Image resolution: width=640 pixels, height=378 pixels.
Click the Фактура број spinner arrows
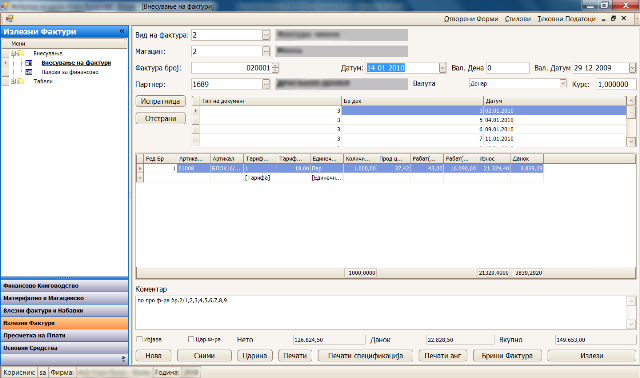276,68
